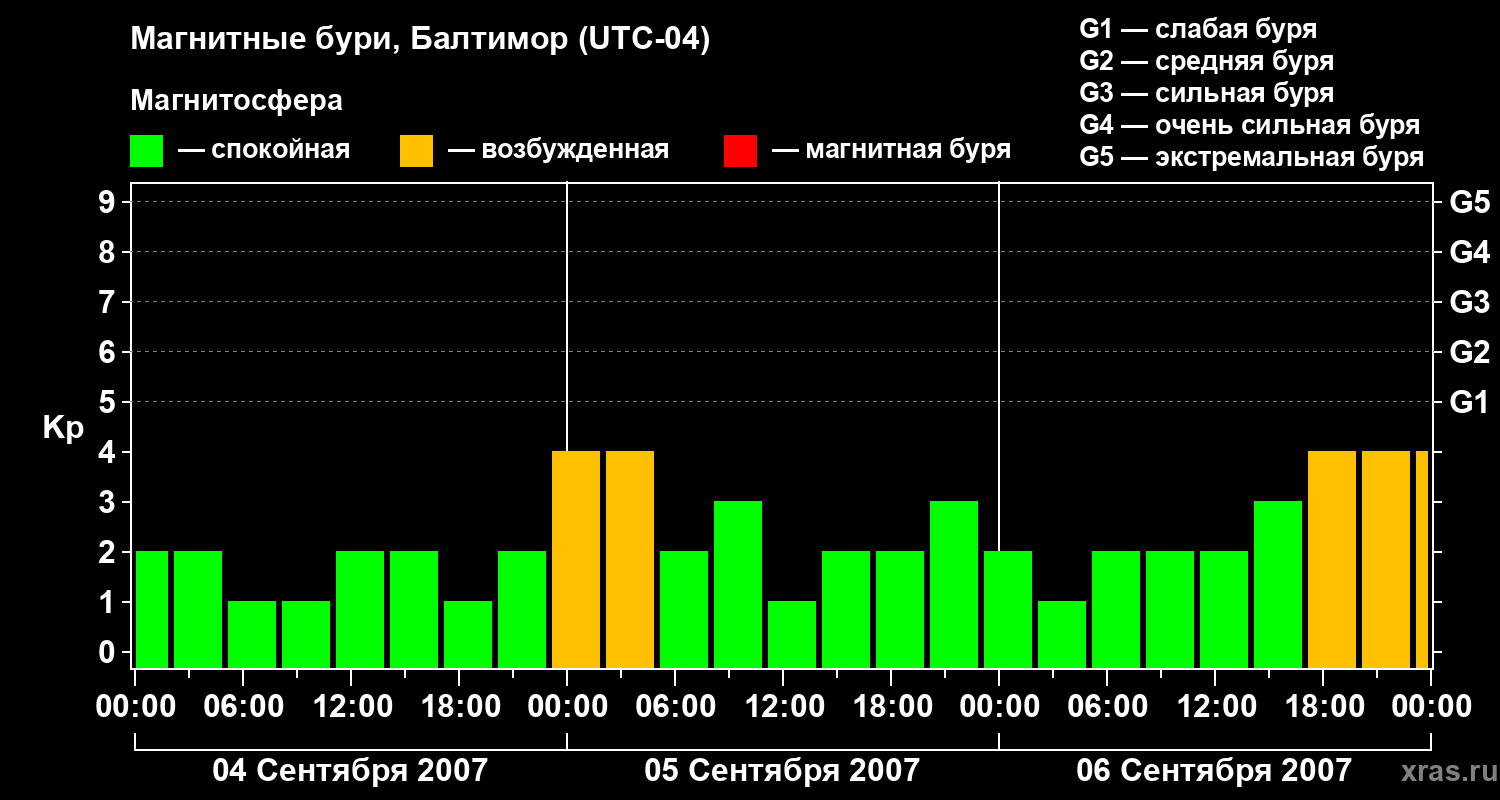
Task: Click the right-axis 'G3' storm level label
Action: (x=1470, y=302)
